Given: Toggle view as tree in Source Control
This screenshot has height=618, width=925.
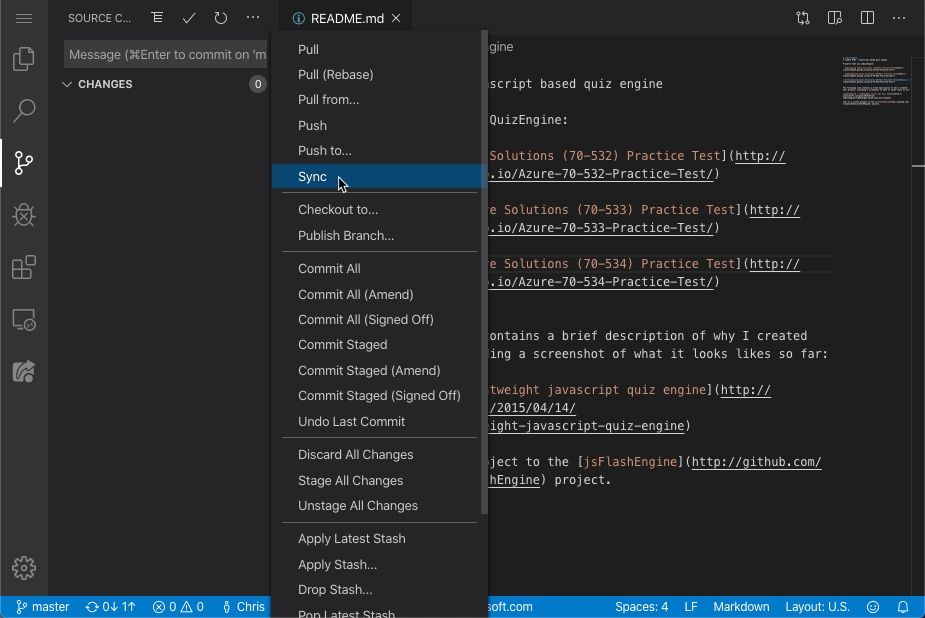Looking at the screenshot, I should tap(157, 18).
